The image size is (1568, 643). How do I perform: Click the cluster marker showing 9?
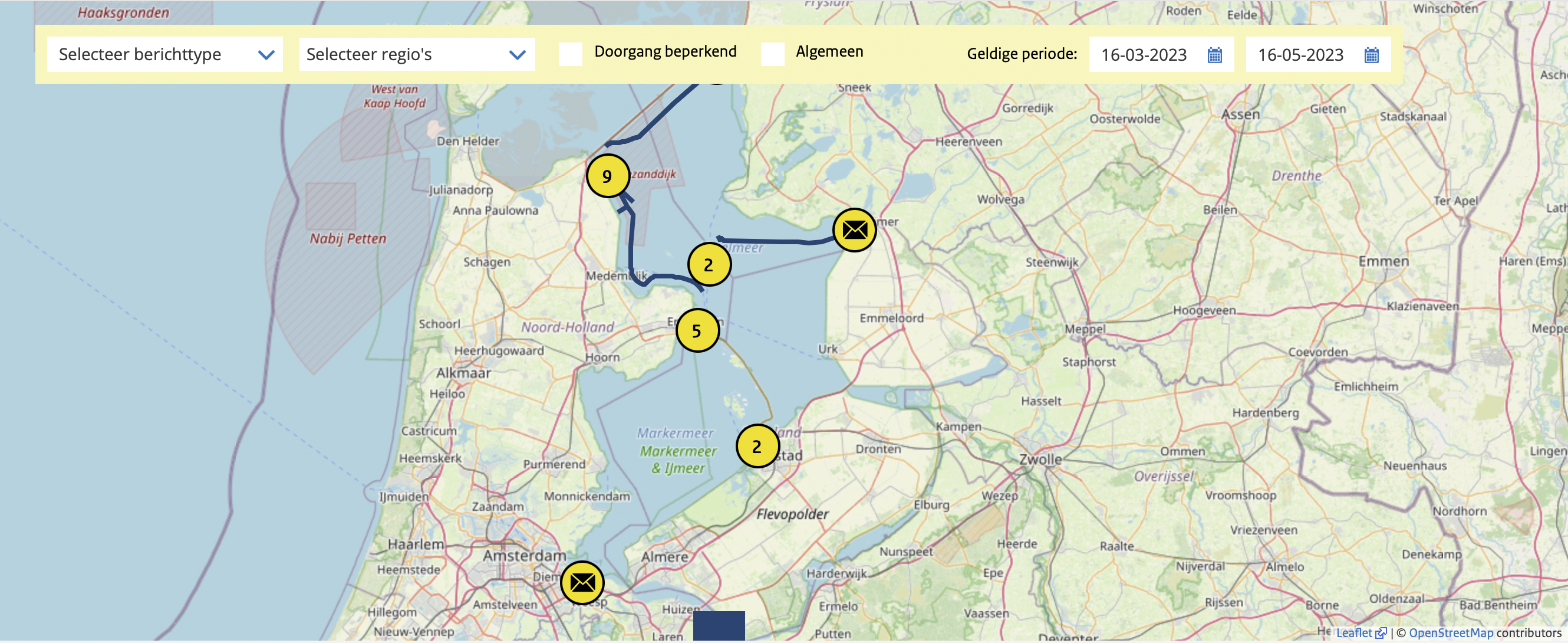[x=607, y=176]
